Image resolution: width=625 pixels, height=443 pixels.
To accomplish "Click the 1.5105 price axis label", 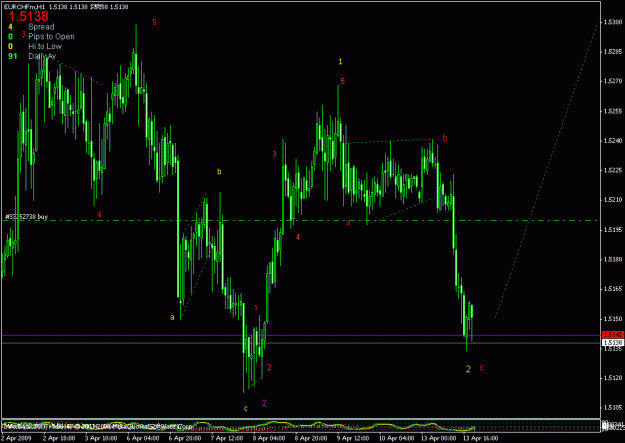I will 613,408.
